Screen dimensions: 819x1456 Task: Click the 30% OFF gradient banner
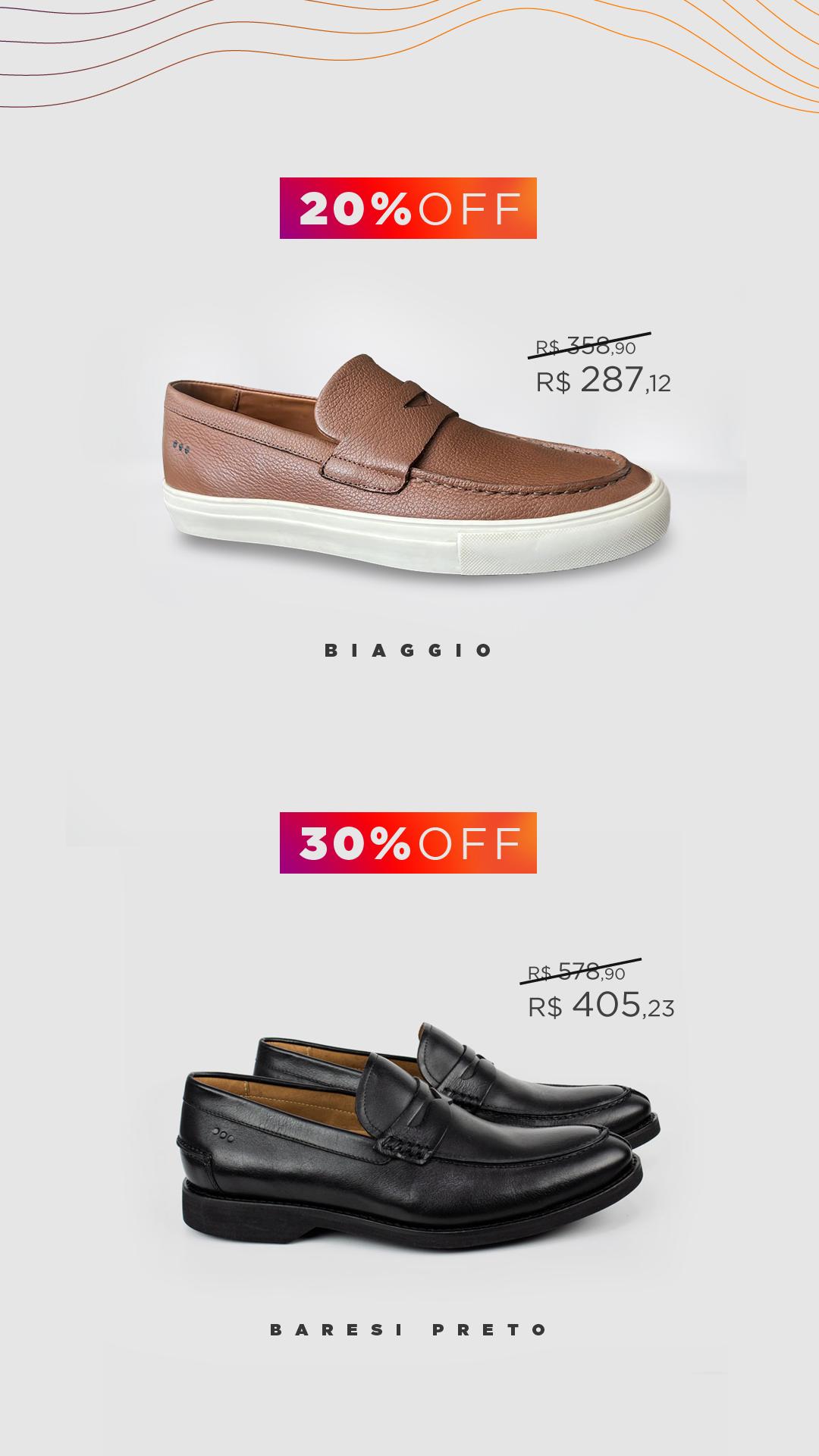tap(408, 843)
